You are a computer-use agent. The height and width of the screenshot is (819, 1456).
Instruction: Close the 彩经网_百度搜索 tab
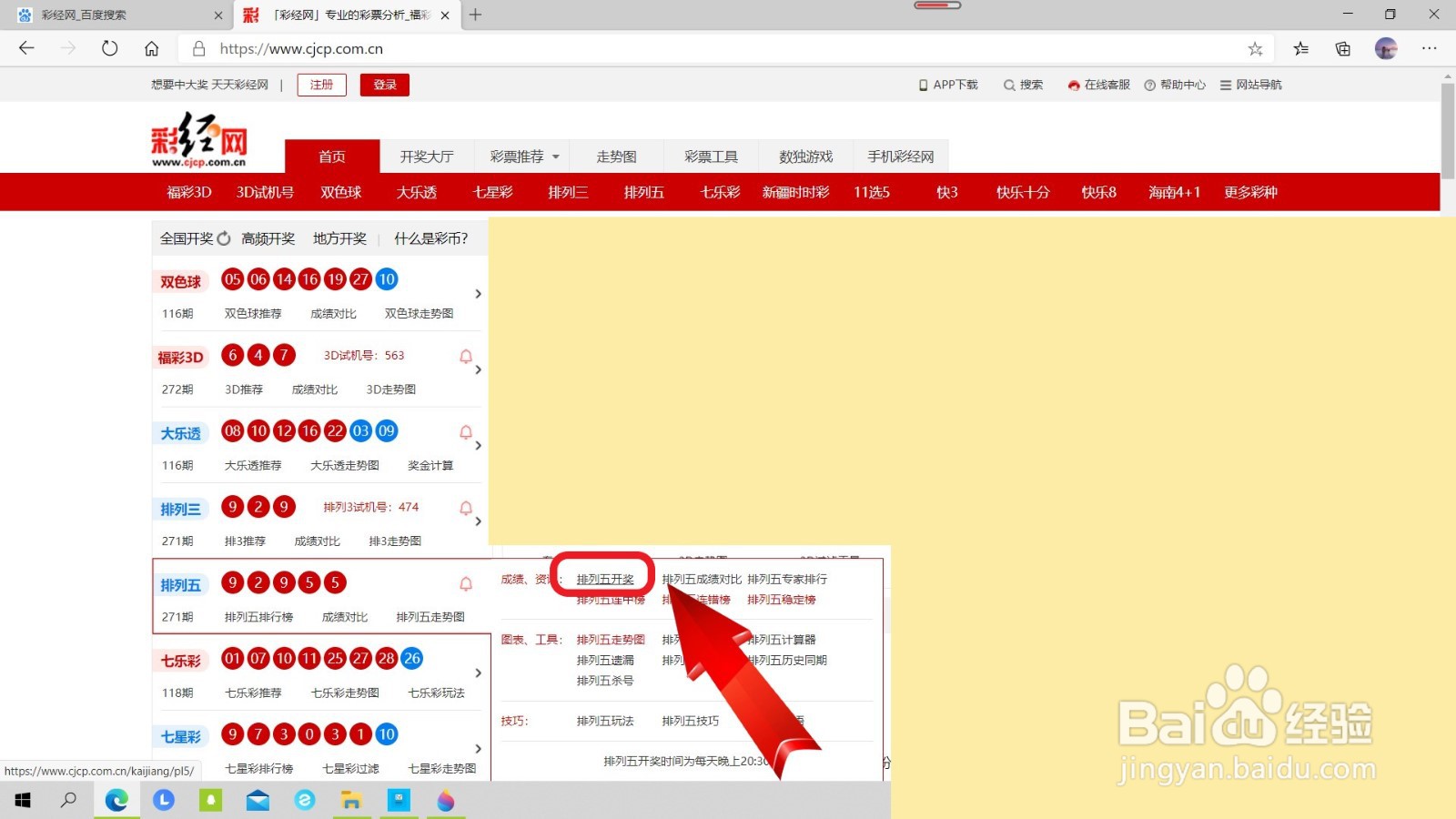pyautogui.click(x=218, y=15)
